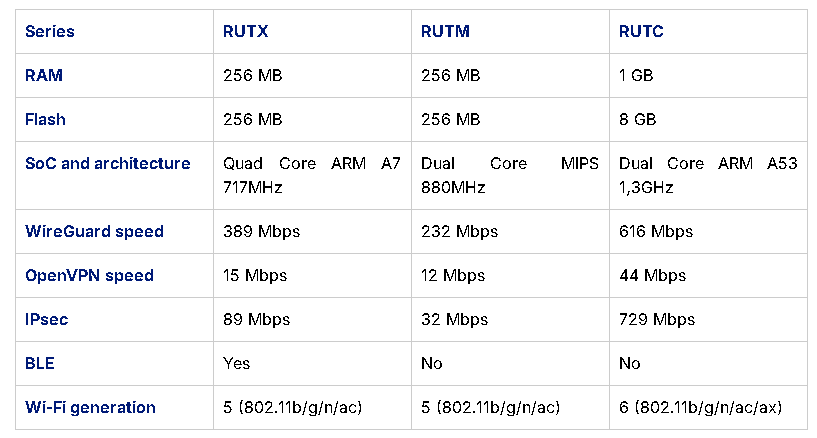This screenshot has height=438, width=817.
Task: Click the RUTC column header
Action: (x=641, y=31)
